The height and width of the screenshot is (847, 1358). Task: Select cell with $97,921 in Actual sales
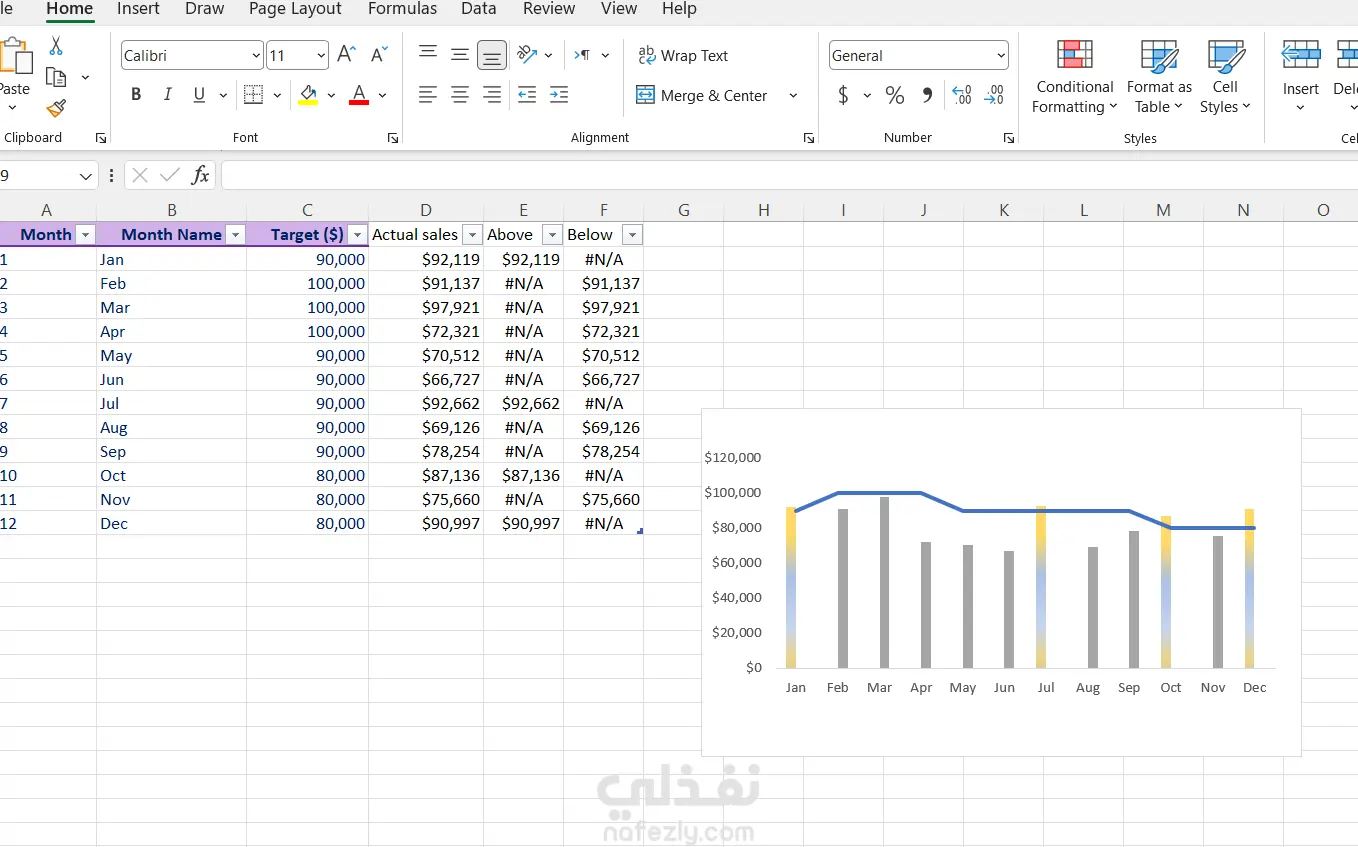(x=426, y=307)
